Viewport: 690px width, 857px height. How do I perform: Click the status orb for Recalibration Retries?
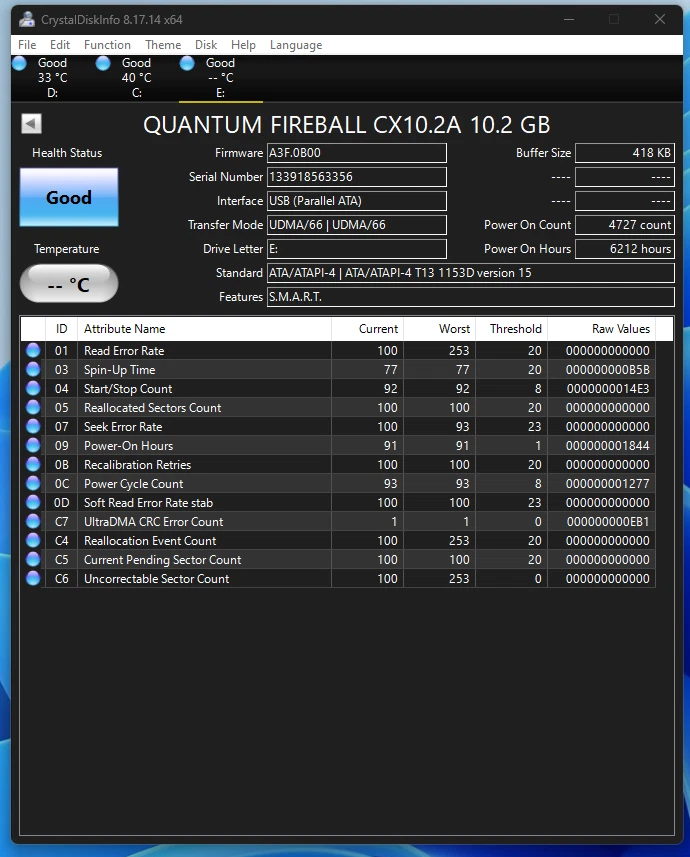33,465
